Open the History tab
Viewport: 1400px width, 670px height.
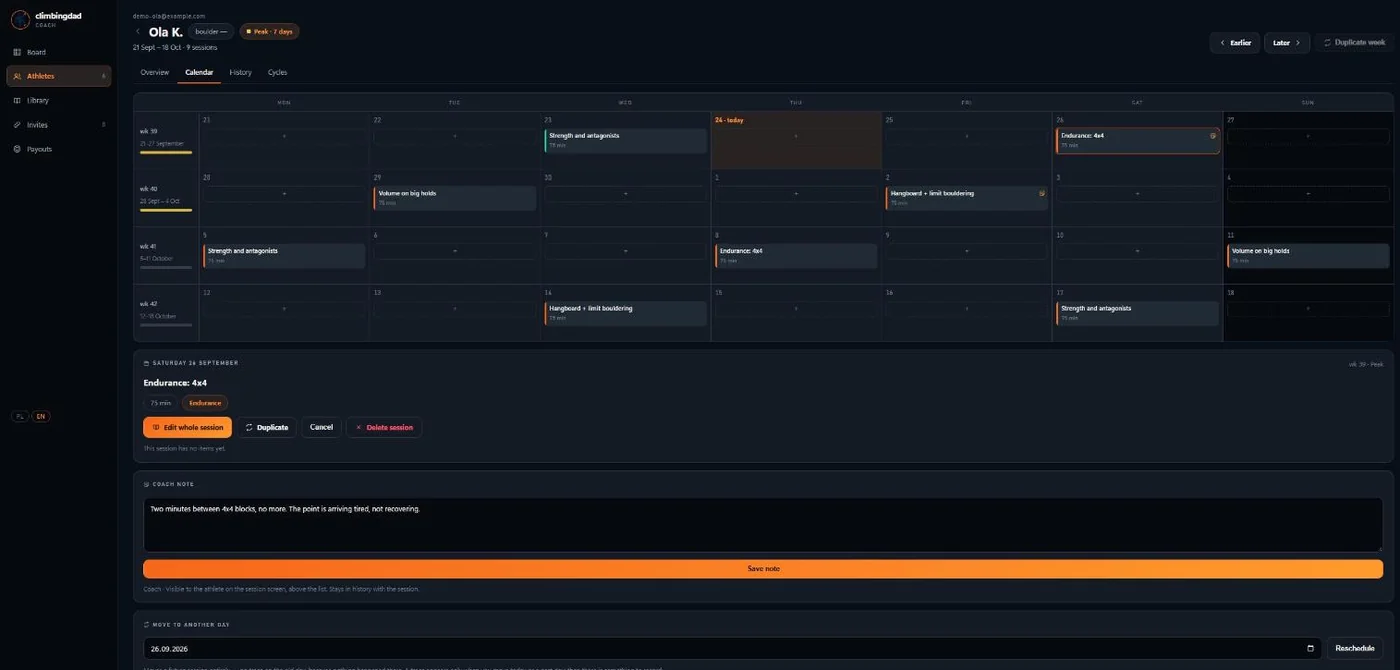point(240,72)
